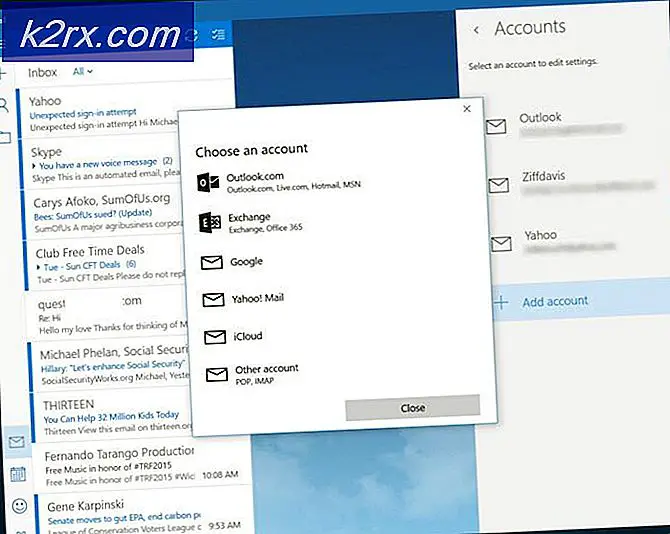Screen dimensions: 670x534
Task: Open the All filter dropdown
Action: tap(82, 71)
